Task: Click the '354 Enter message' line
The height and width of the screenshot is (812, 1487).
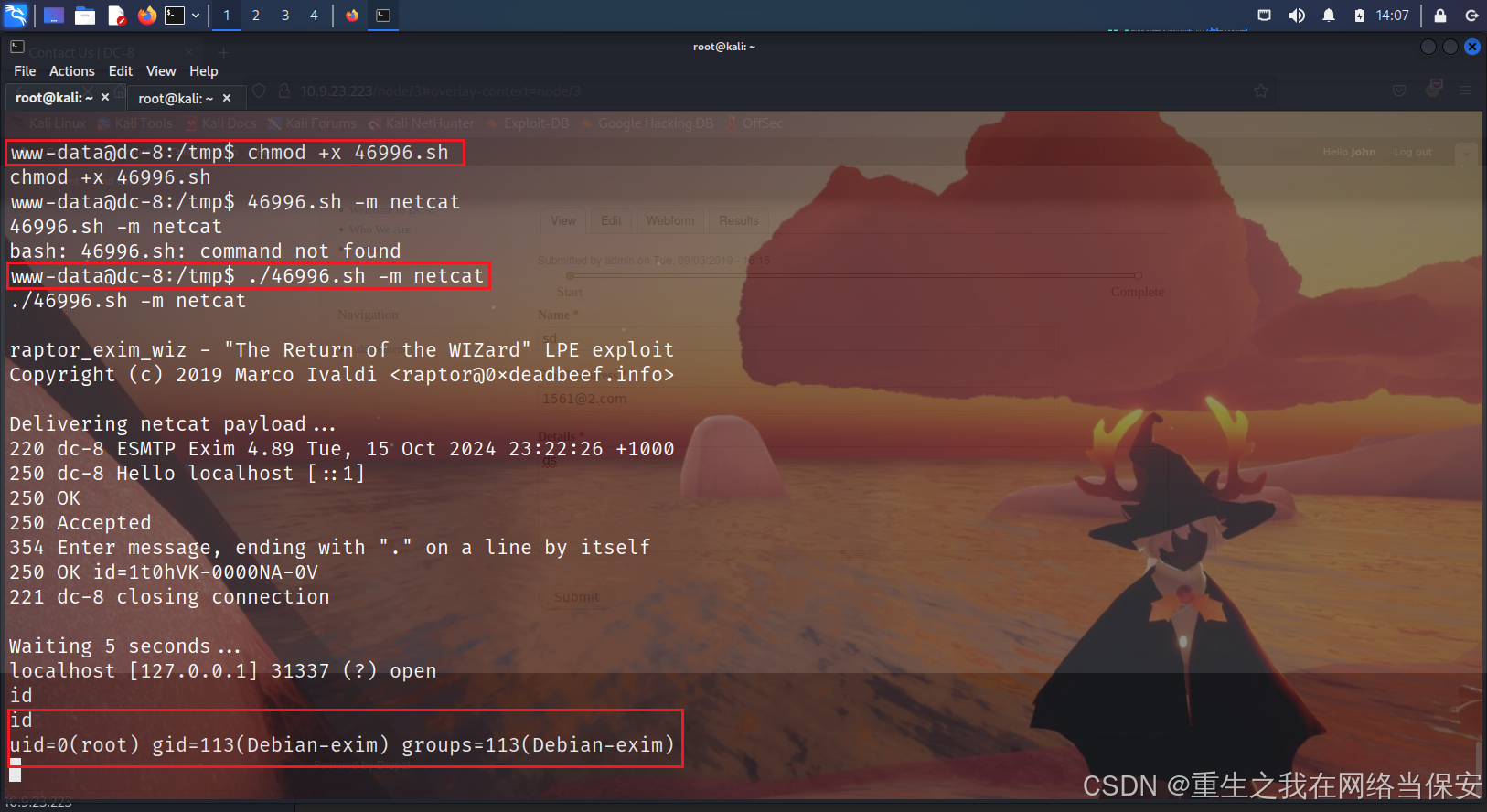Action: (x=330, y=547)
